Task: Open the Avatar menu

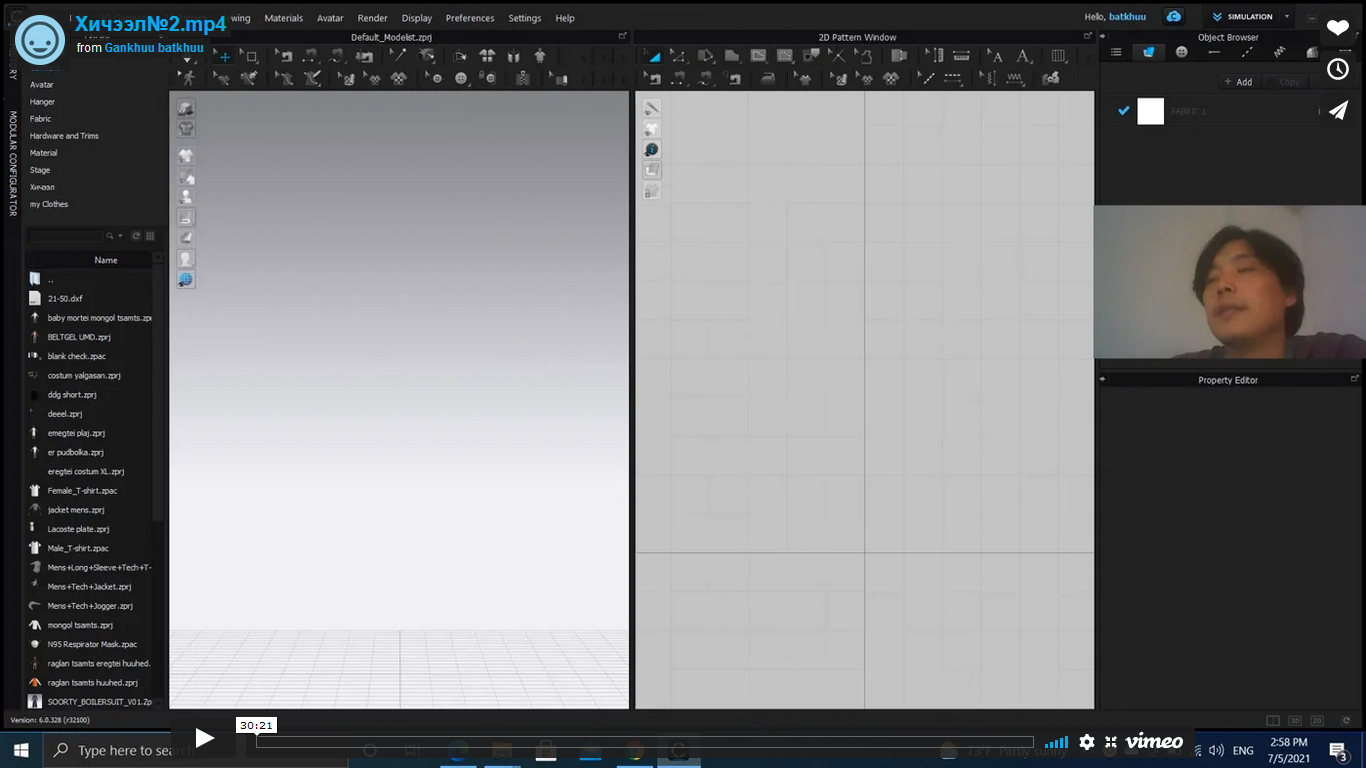Action: click(330, 18)
